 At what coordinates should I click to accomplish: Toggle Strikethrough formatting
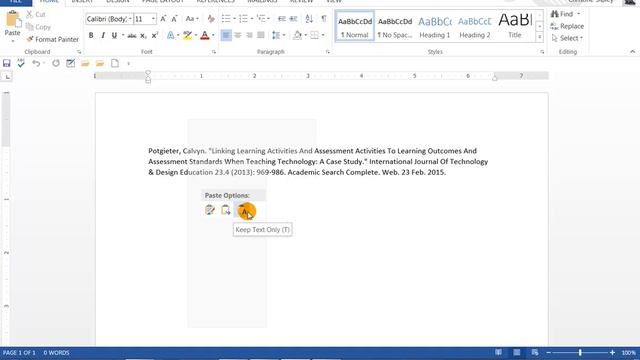click(x=132, y=36)
